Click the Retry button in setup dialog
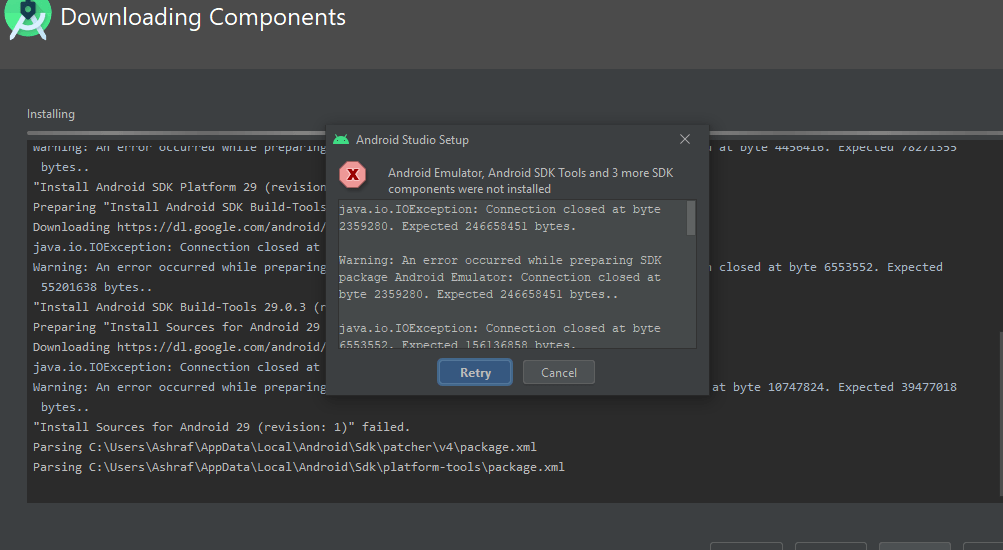Screen dimensions: 1003x550 point(475,372)
